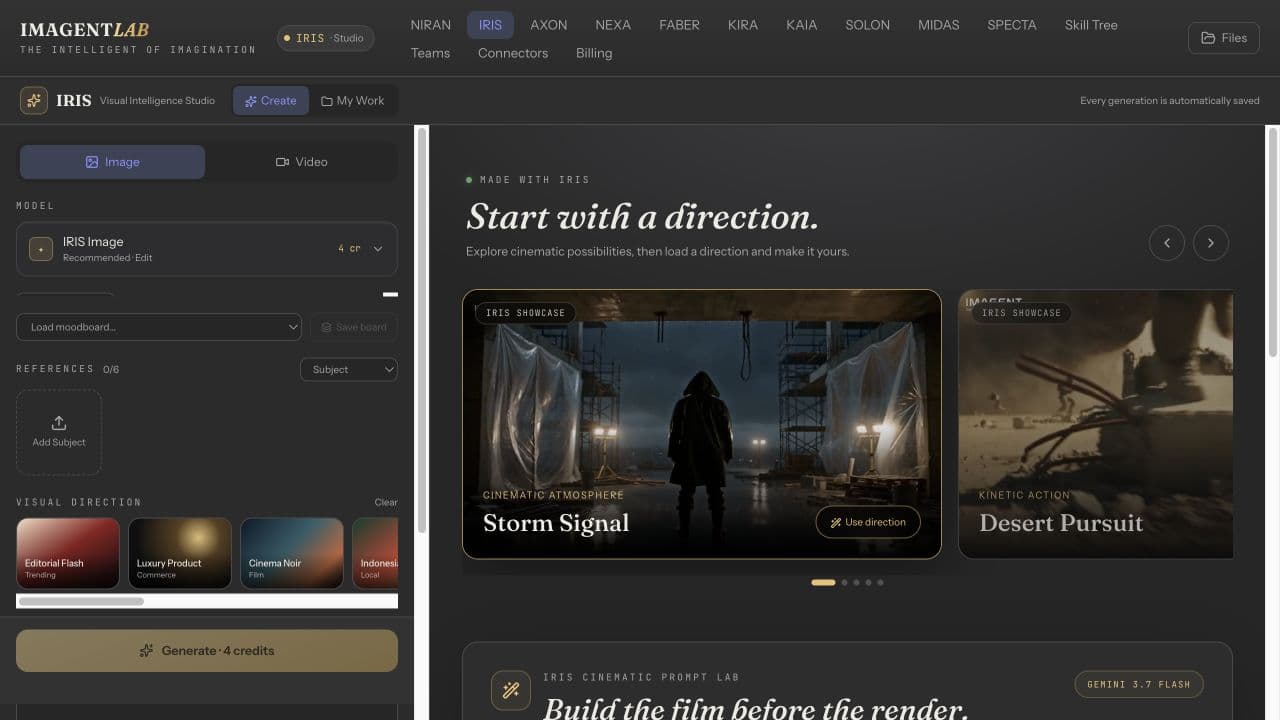Click the IRIS sparkle logo icon

click(x=34, y=100)
